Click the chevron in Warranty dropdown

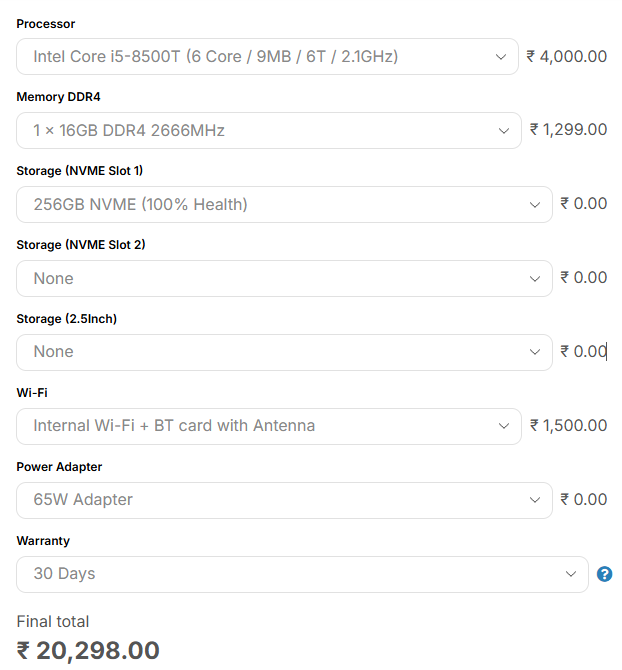571,574
